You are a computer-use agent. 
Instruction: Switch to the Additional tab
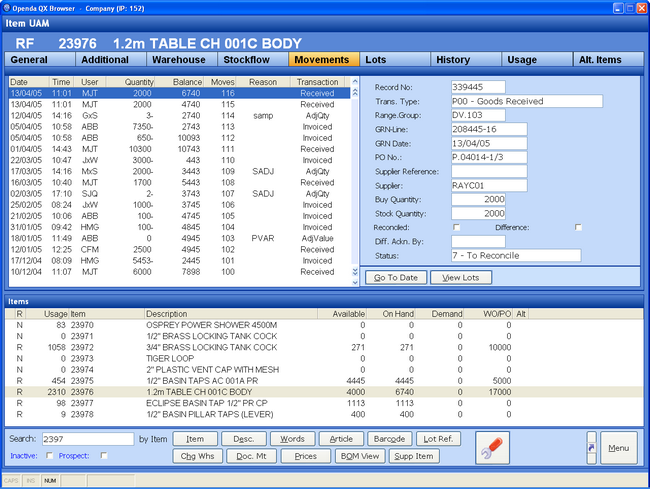point(111,60)
